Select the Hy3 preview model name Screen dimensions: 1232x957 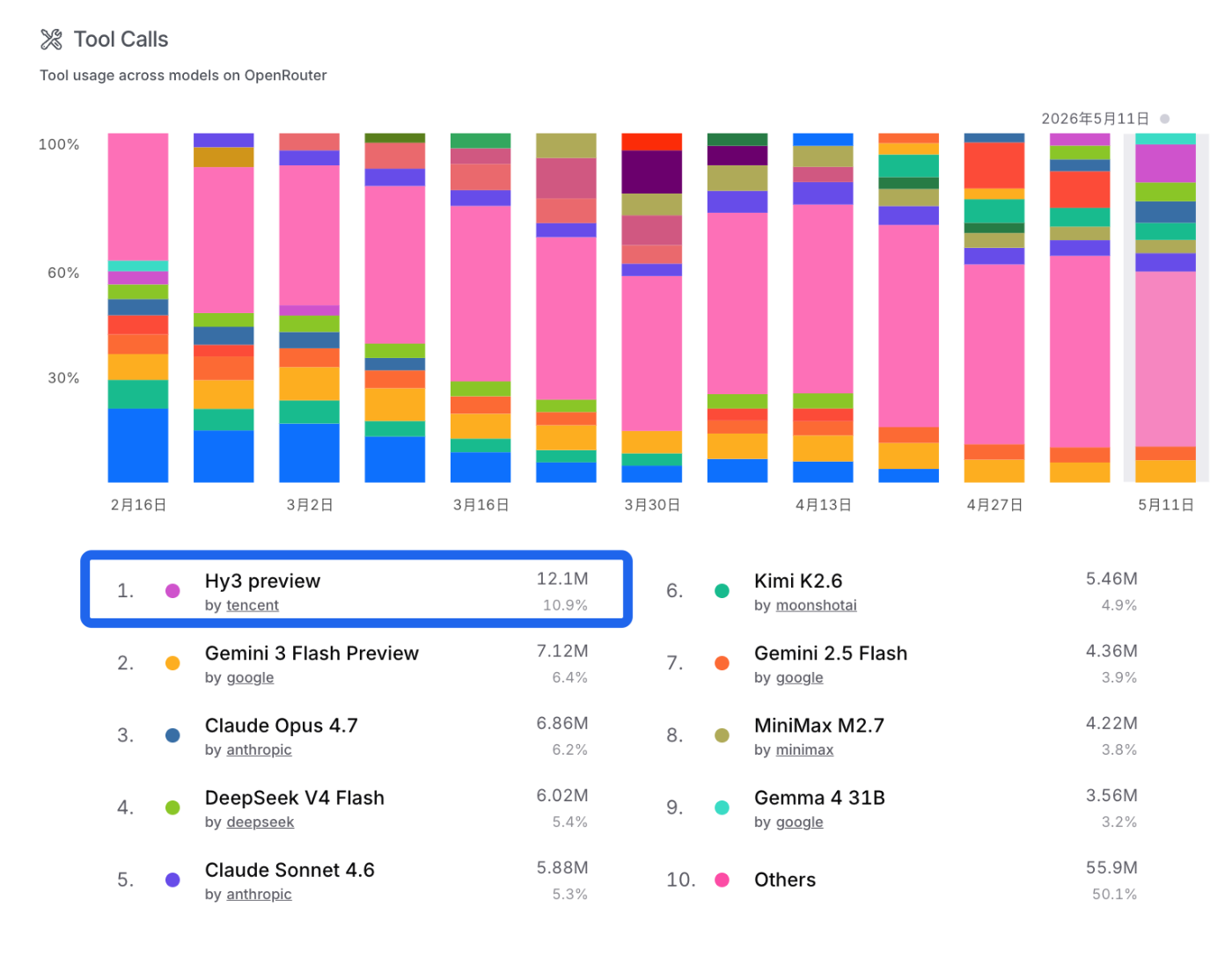tap(262, 581)
